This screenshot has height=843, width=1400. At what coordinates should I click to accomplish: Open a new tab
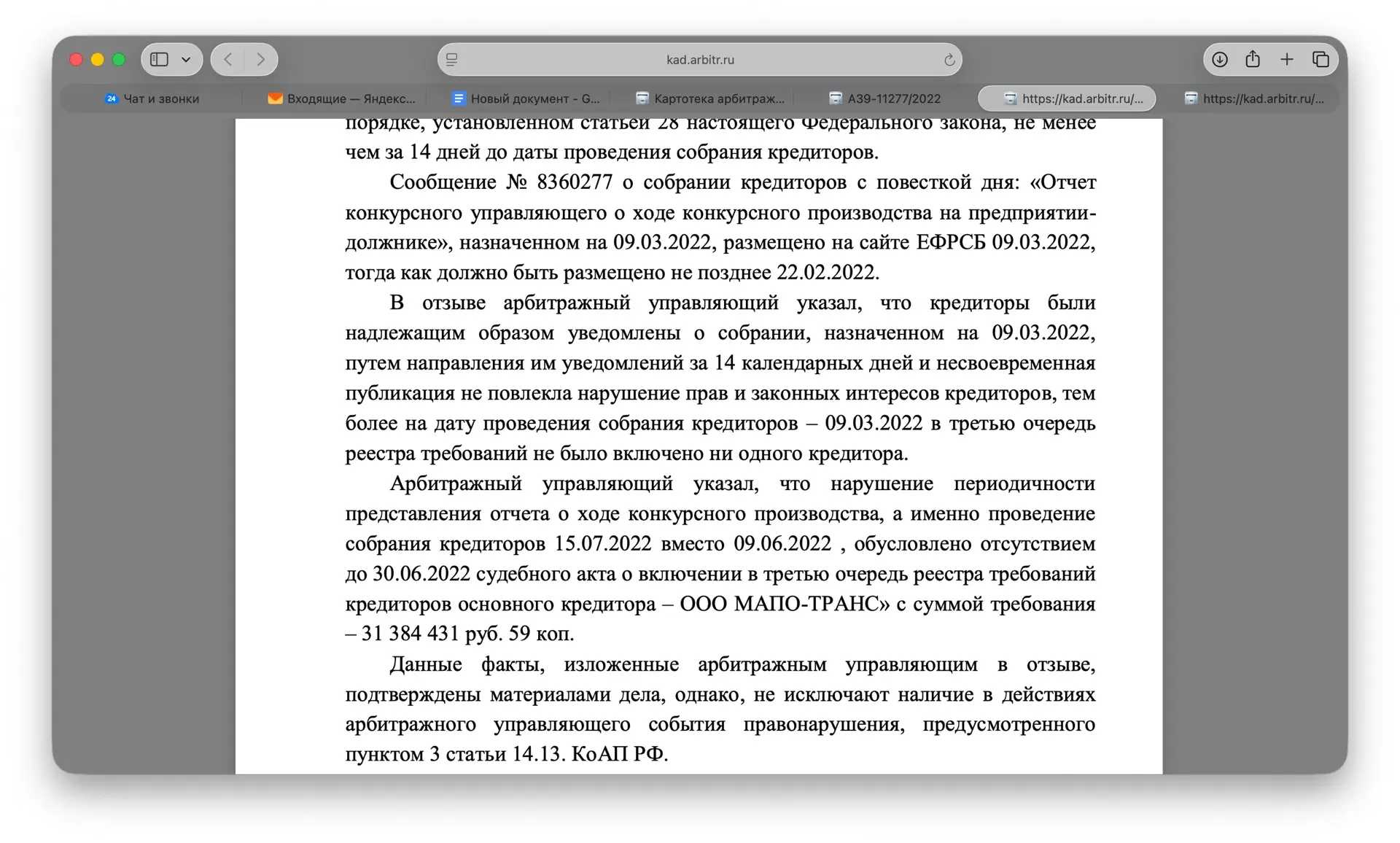point(1287,59)
